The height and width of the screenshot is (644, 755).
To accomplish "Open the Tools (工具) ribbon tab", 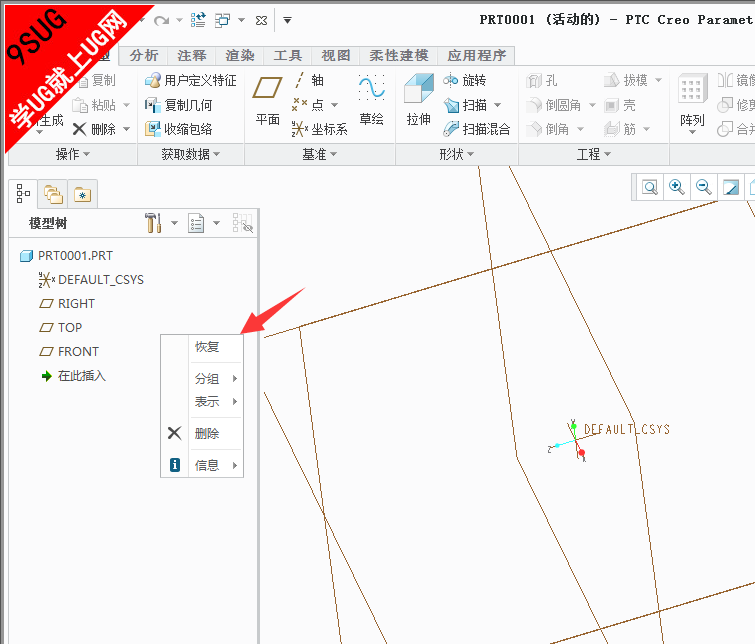I will coord(287,55).
